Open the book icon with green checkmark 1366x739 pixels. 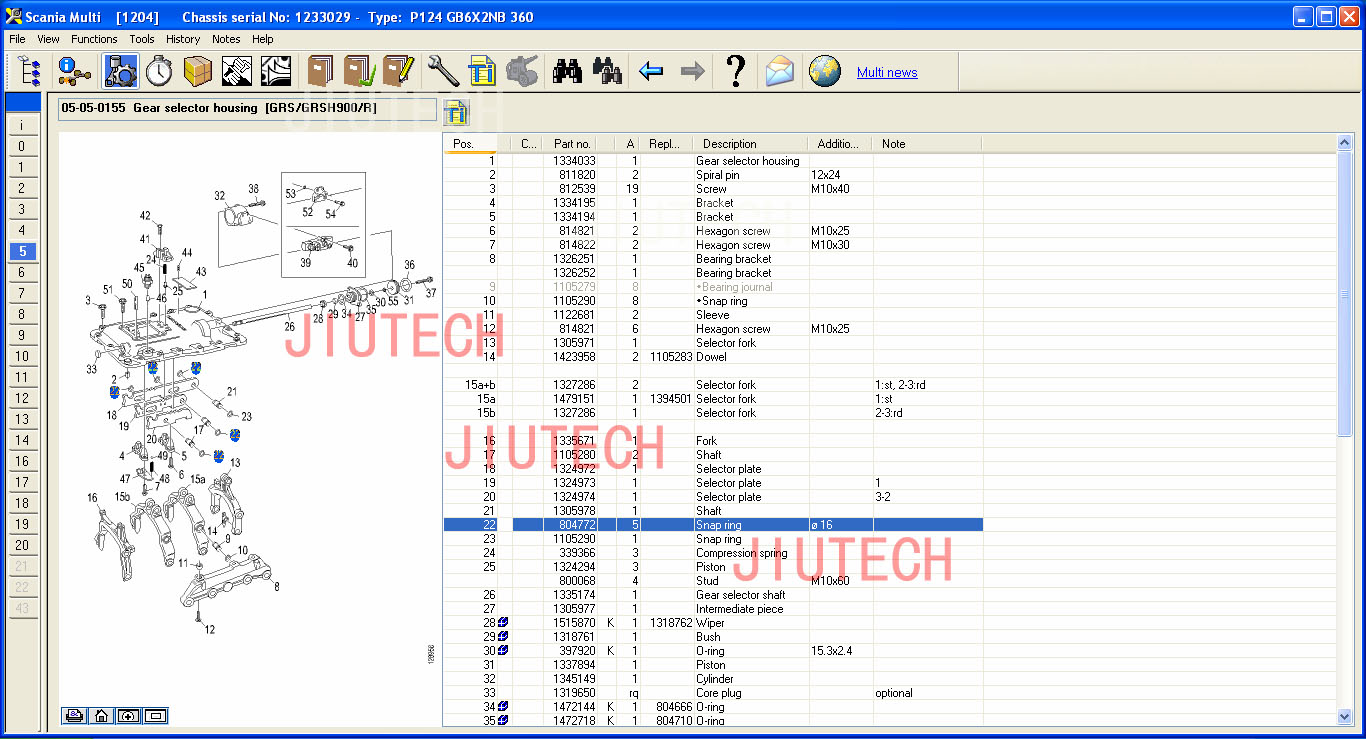[359, 71]
